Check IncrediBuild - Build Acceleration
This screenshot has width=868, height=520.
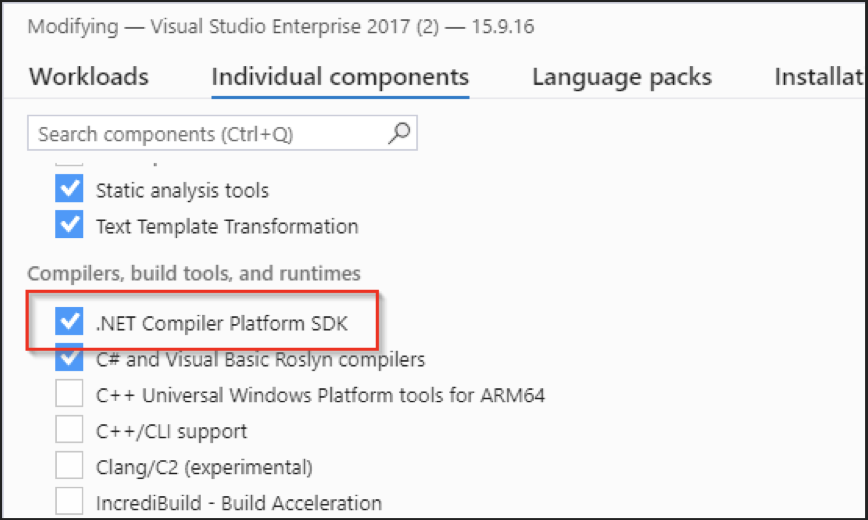tap(70, 502)
